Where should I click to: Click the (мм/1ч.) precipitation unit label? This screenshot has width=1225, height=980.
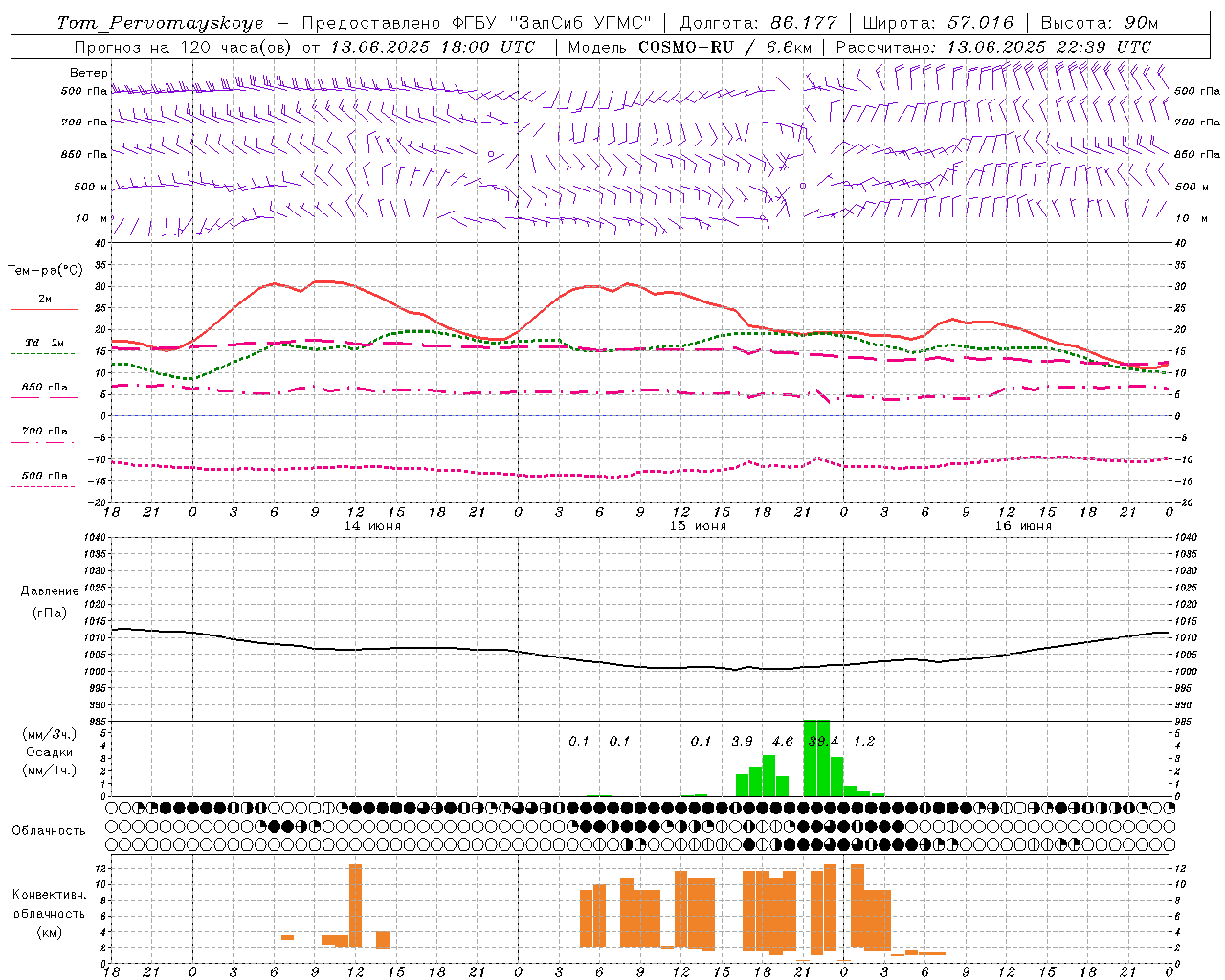click(49, 770)
